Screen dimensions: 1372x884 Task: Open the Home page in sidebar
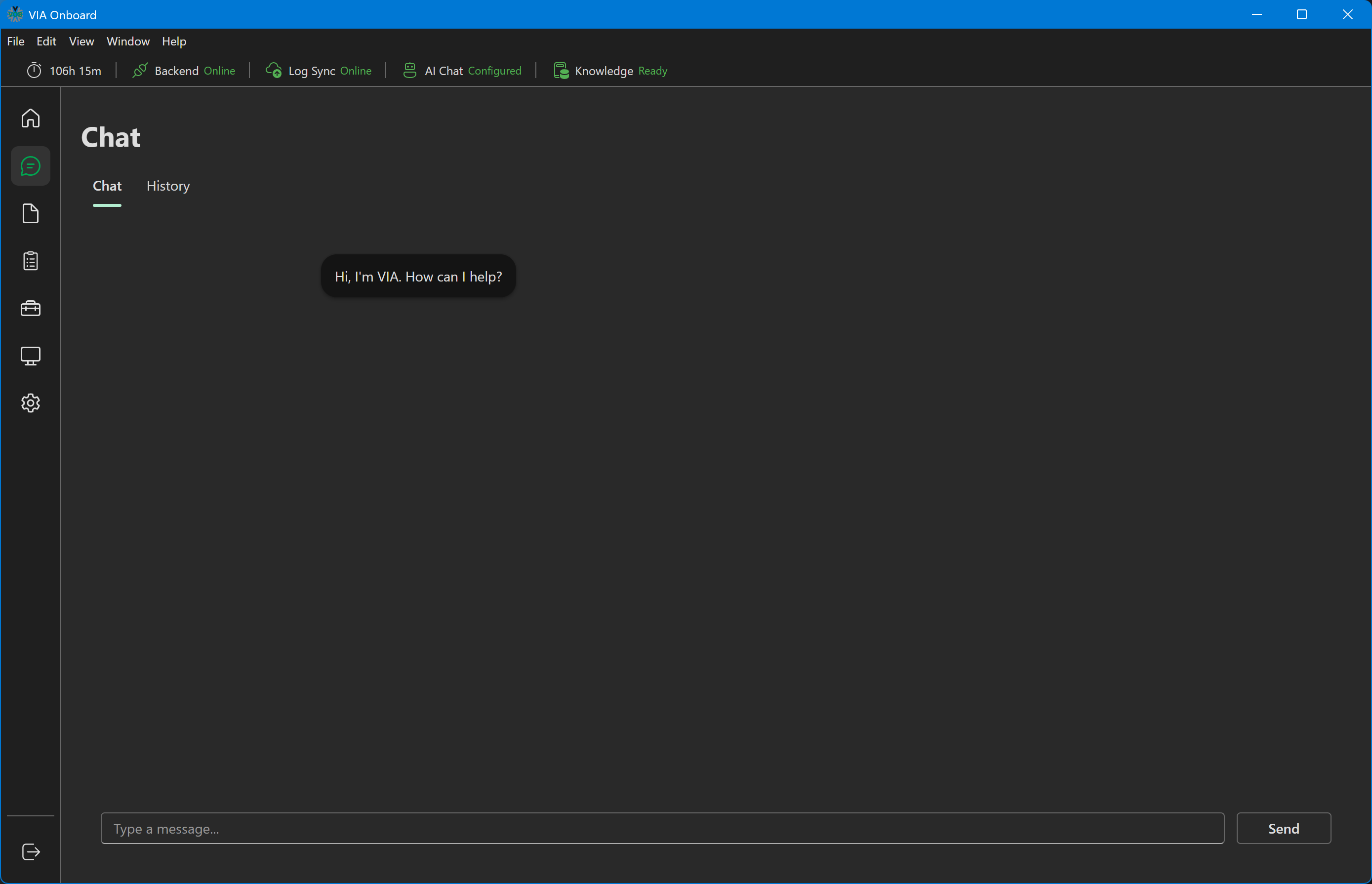(31, 118)
